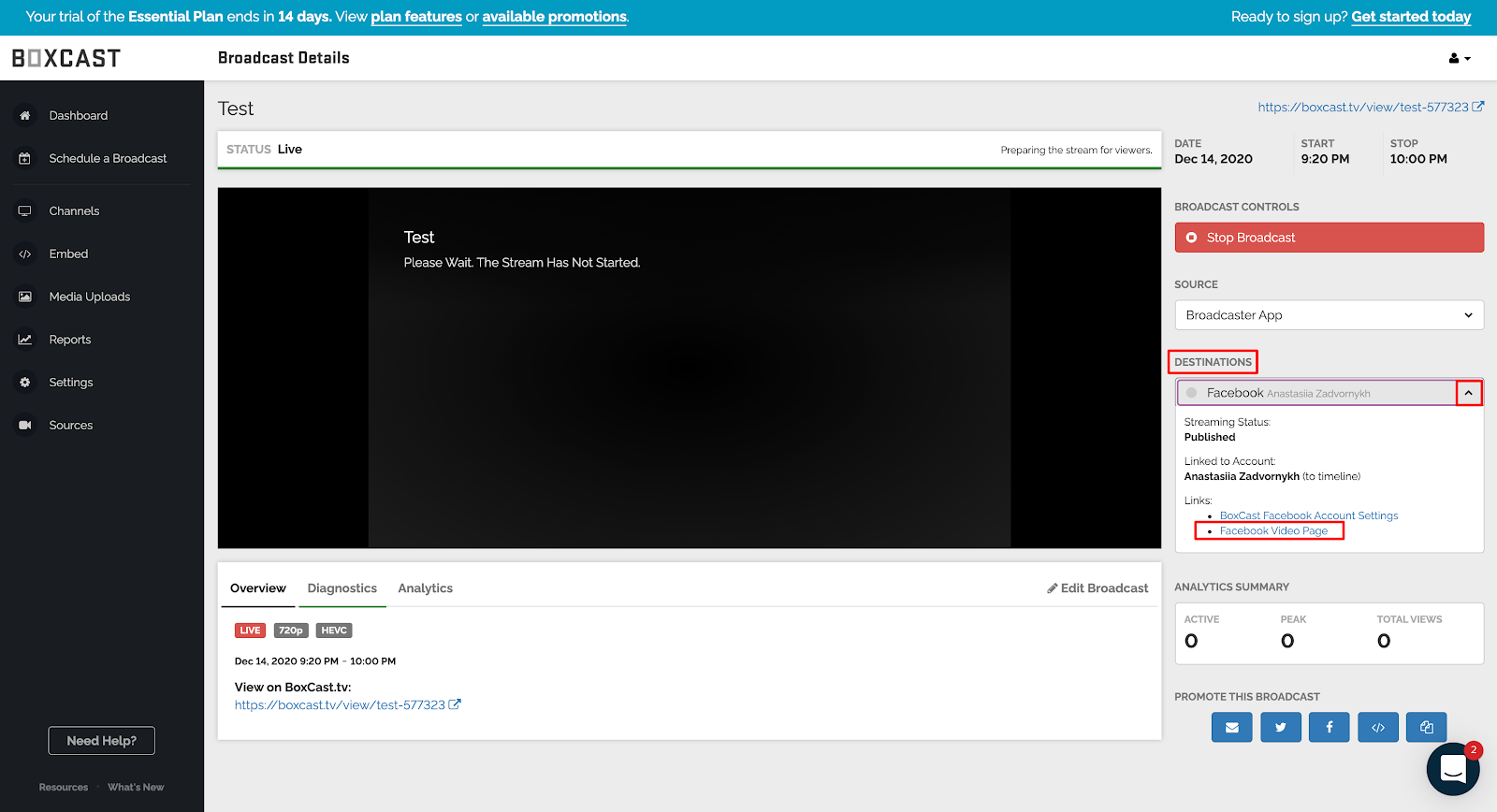Get embed code from promote buttons
The width and height of the screenshot is (1497, 812).
point(1378,727)
